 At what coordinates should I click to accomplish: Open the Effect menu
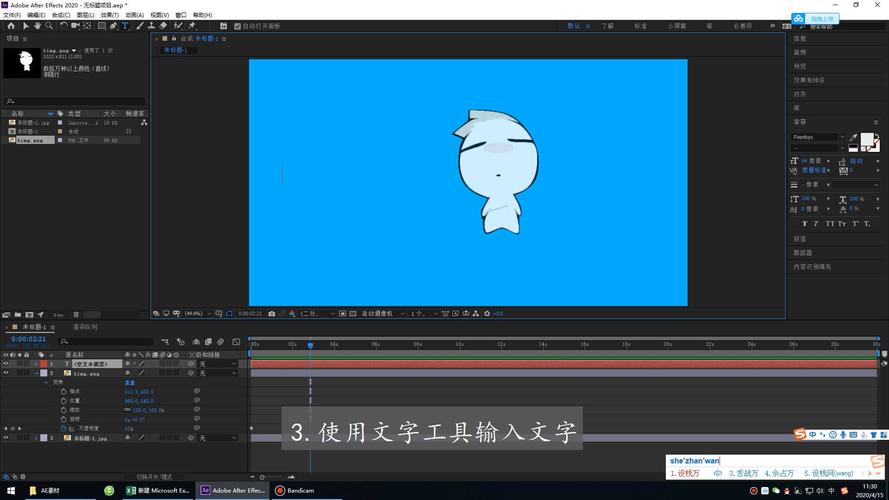(109, 15)
